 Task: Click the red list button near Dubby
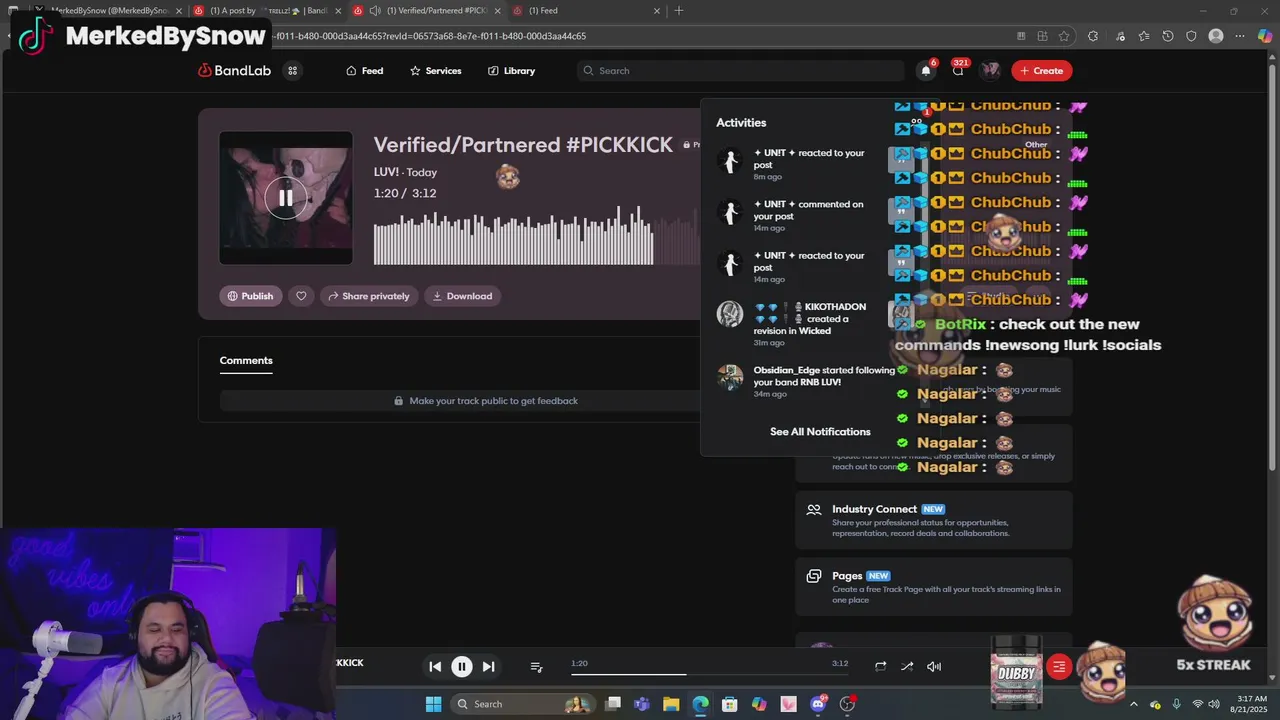coord(1059,667)
